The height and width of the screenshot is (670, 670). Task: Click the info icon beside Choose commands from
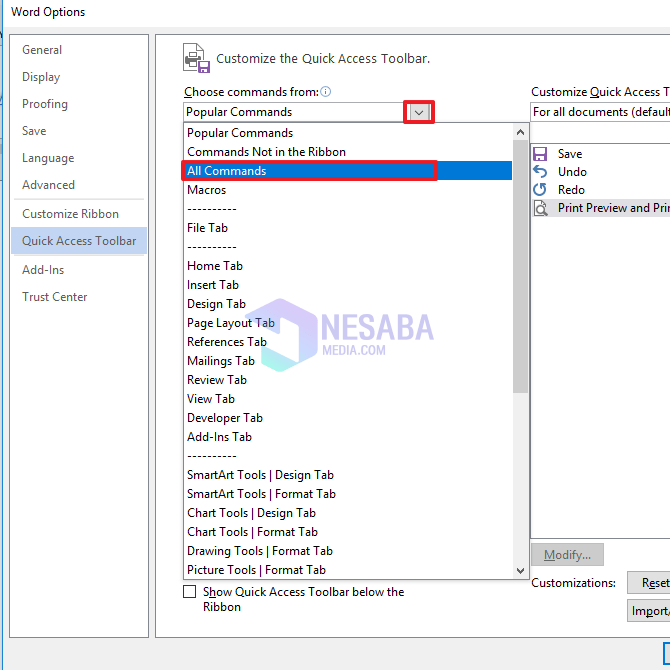pos(325,92)
